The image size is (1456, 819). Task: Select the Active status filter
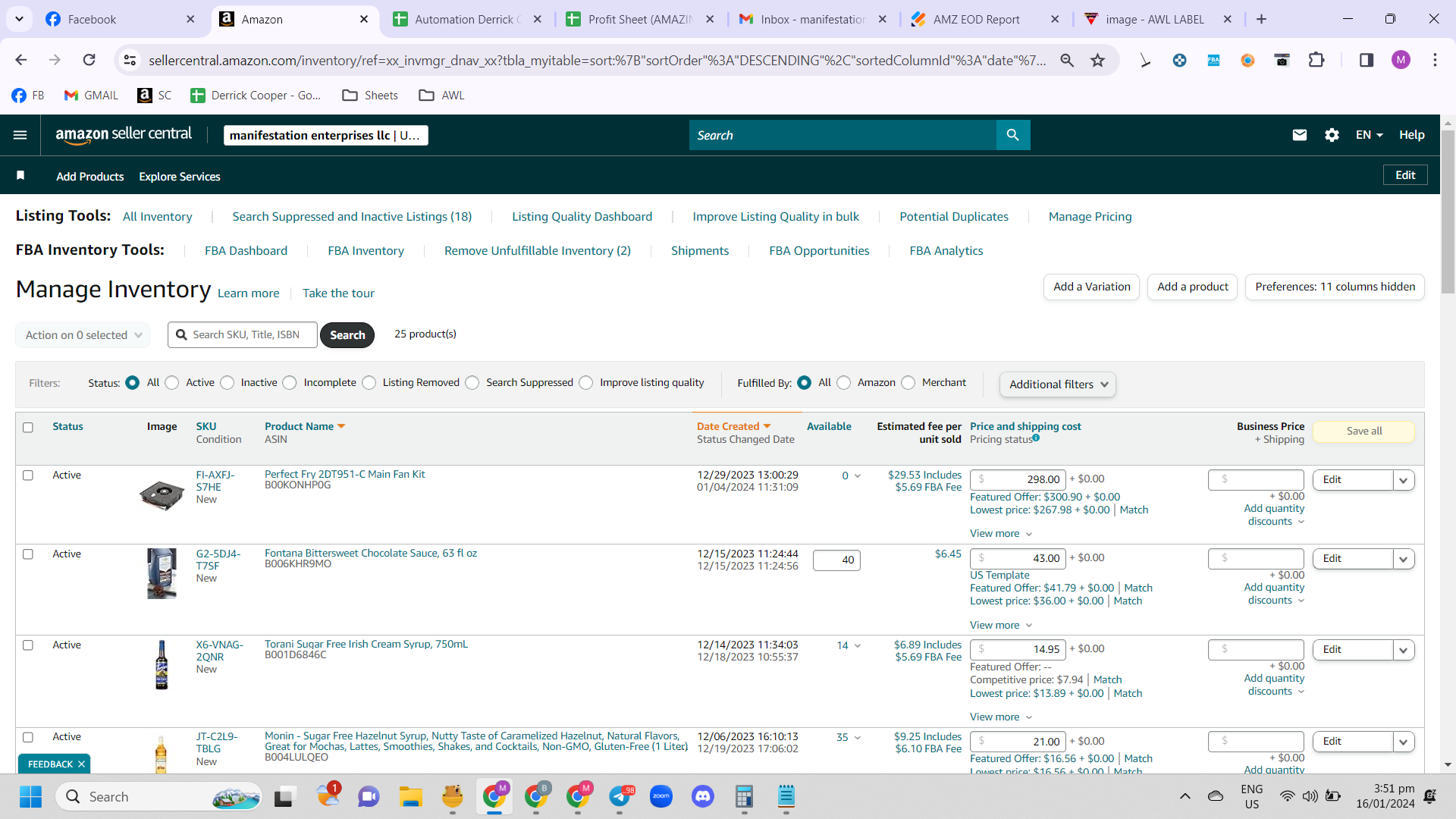172,383
